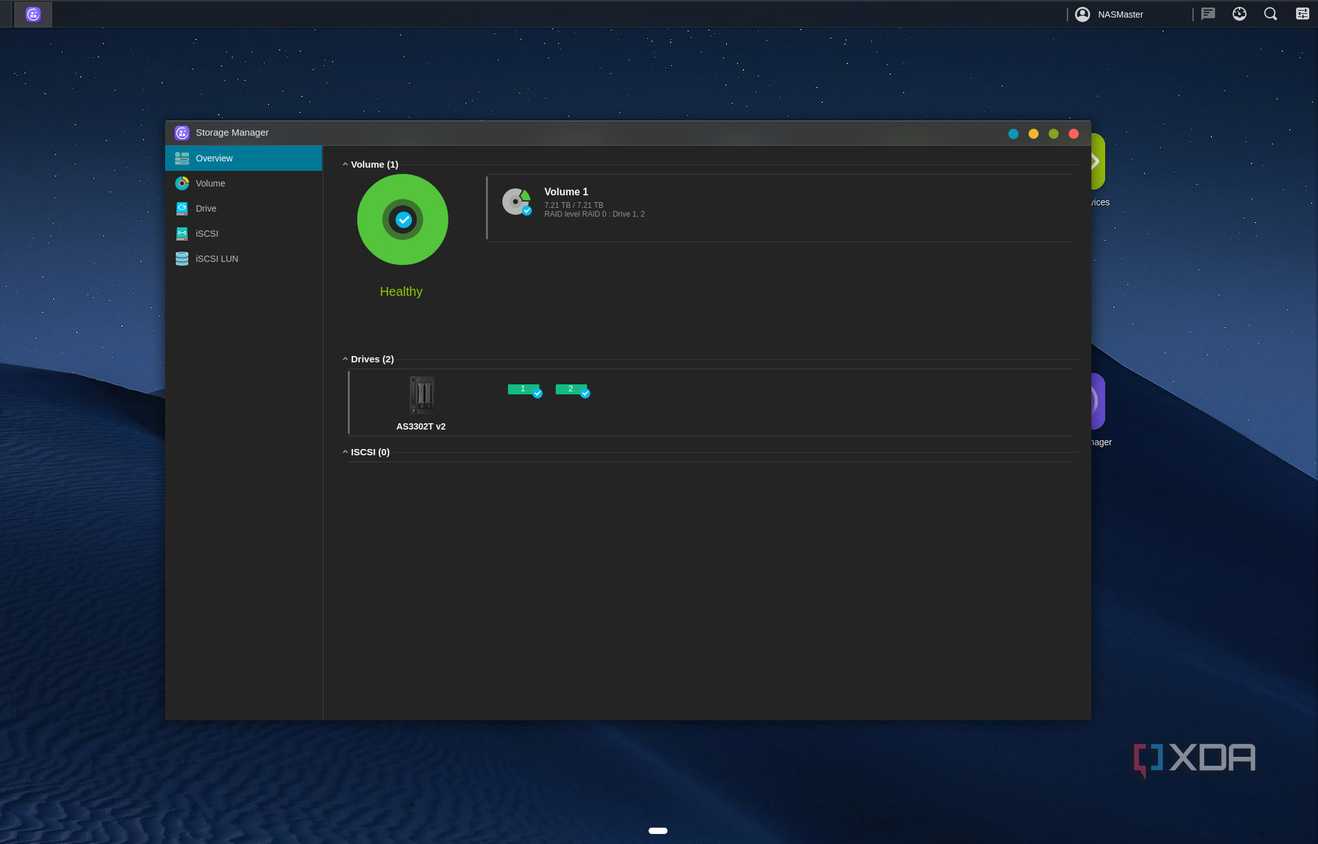Expand the ISCSI (0) section

[x=366, y=452]
